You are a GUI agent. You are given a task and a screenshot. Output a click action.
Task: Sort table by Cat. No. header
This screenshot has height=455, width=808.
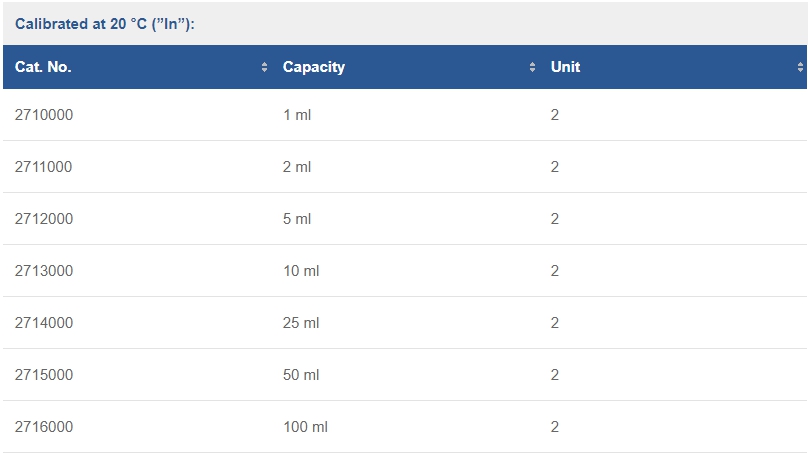pos(137,67)
